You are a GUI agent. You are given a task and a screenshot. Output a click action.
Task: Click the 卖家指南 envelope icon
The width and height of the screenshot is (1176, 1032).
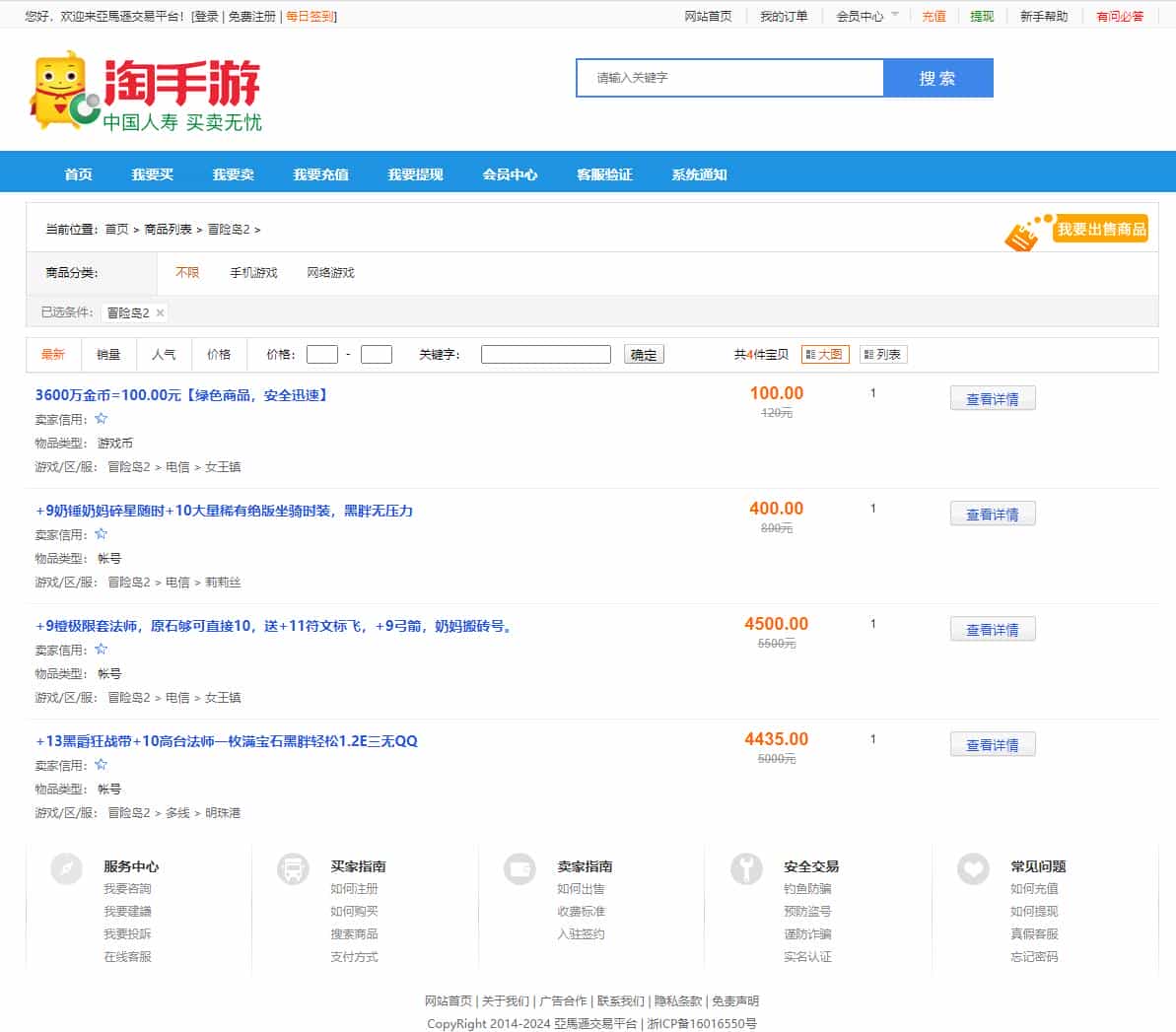coord(519,868)
